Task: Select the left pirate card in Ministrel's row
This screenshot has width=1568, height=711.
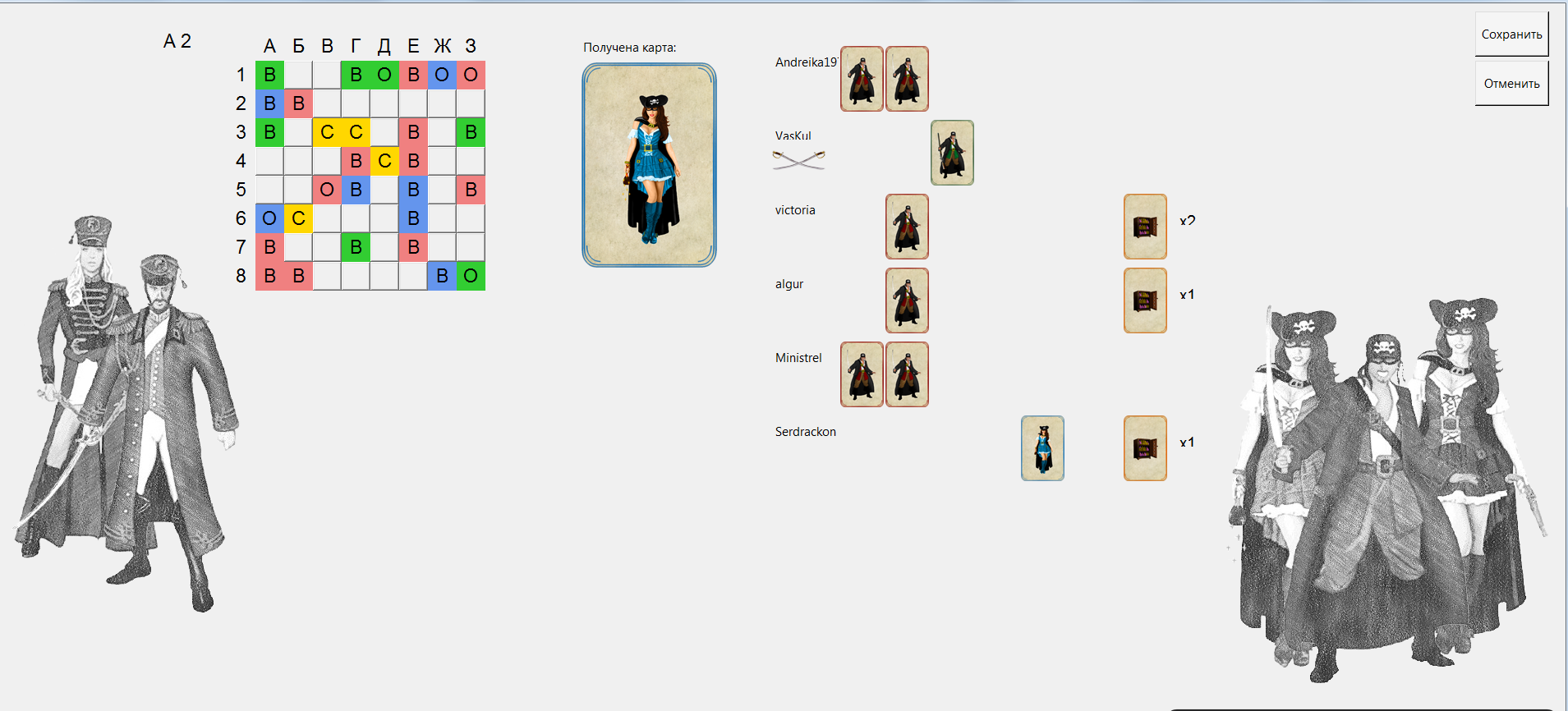Action: coord(862,374)
